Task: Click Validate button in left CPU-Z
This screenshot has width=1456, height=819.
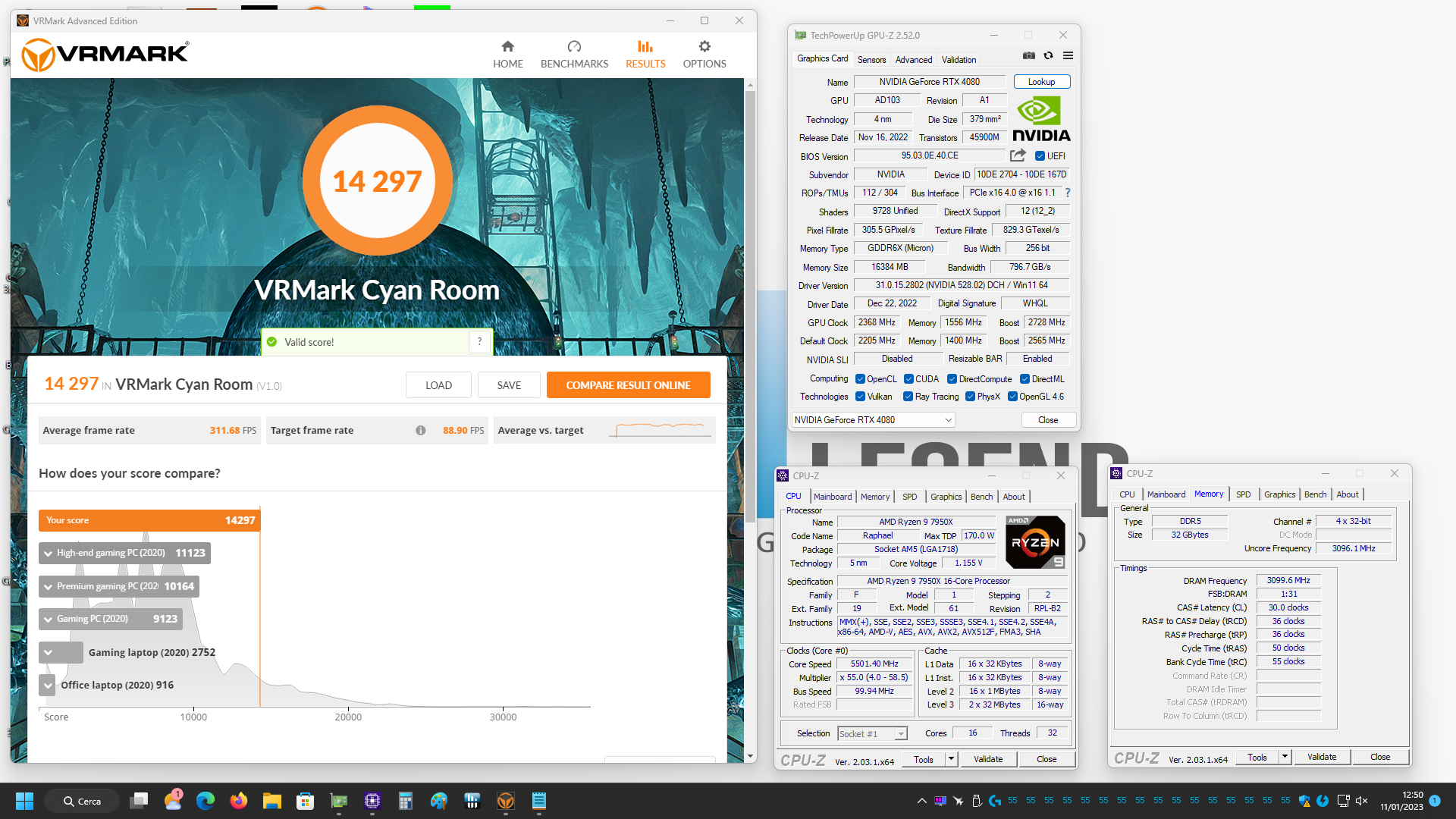Action: [987, 759]
